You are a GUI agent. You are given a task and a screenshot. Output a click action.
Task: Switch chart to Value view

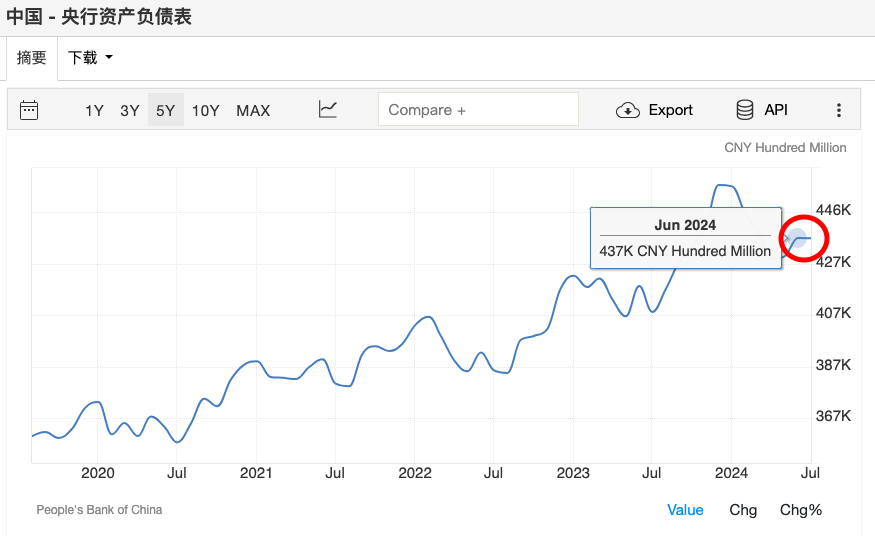coord(685,510)
